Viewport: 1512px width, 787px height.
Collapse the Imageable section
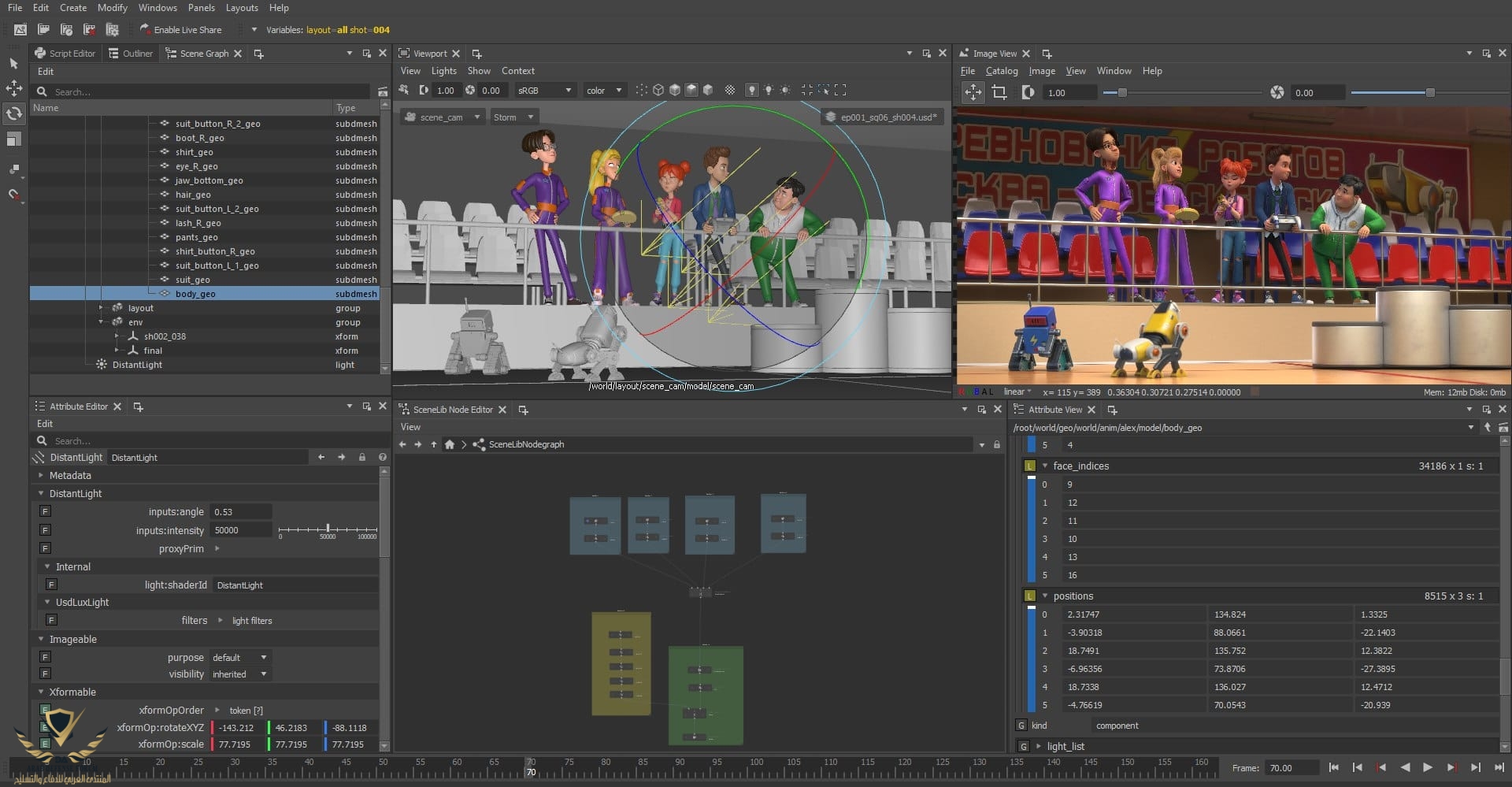click(x=41, y=640)
